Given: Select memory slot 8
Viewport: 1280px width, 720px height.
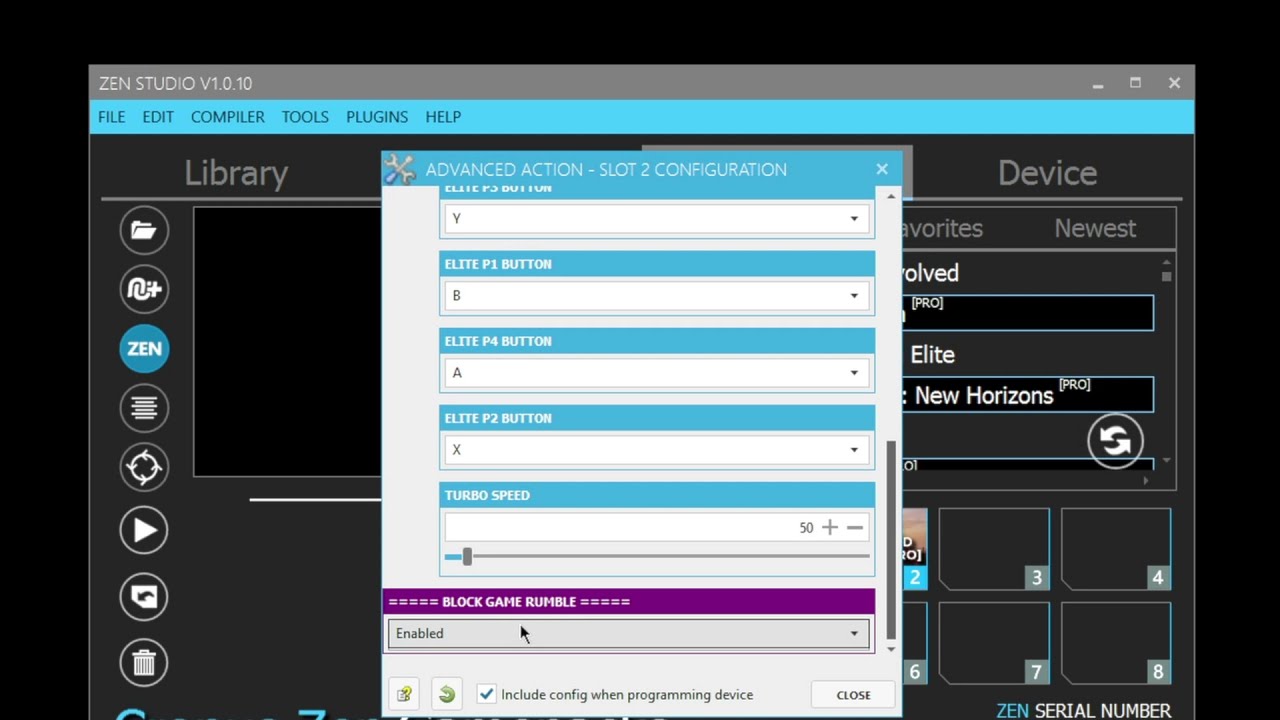Looking at the screenshot, I should pyautogui.click(x=1116, y=643).
